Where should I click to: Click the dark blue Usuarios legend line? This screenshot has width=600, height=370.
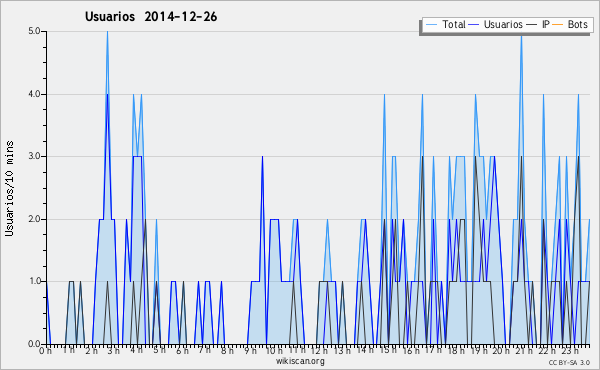pos(474,25)
